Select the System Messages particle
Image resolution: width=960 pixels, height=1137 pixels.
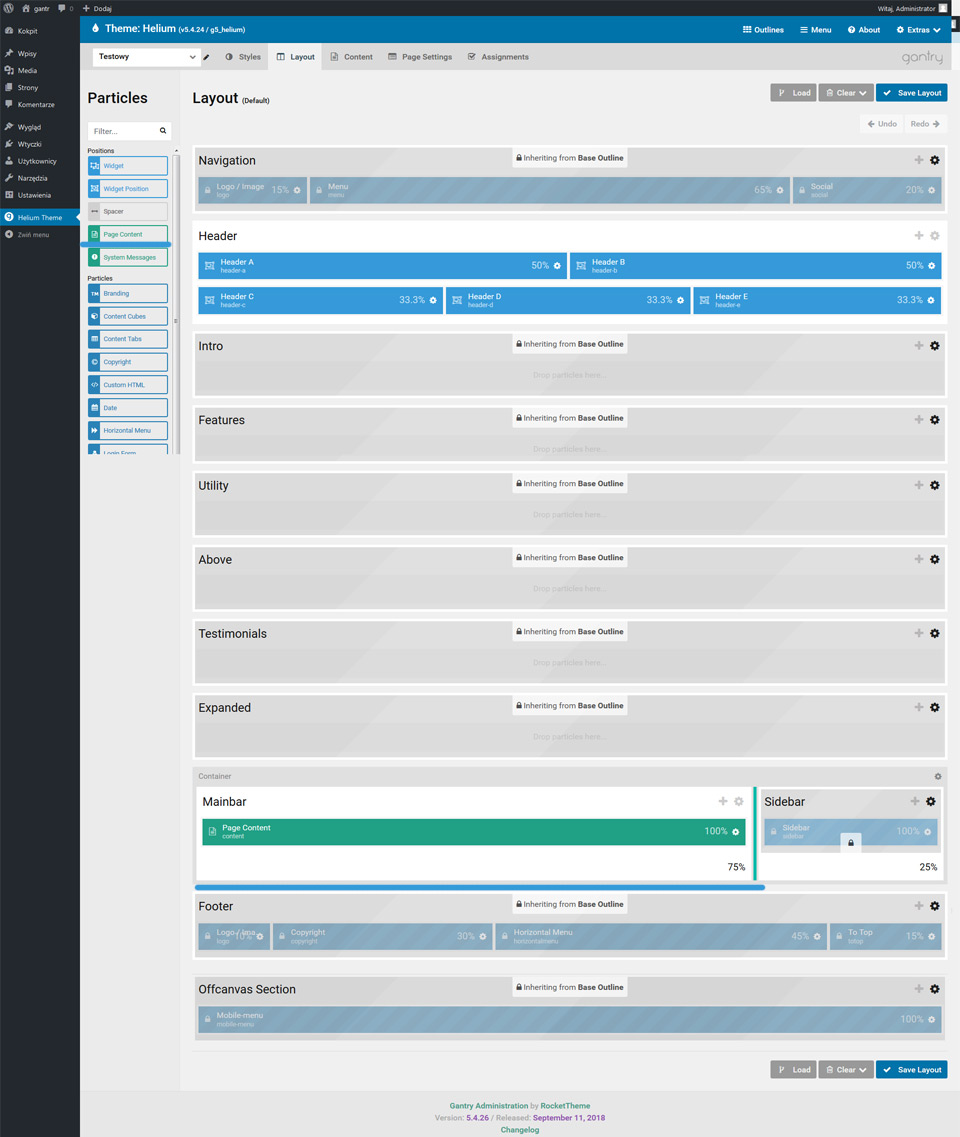tap(128, 257)
